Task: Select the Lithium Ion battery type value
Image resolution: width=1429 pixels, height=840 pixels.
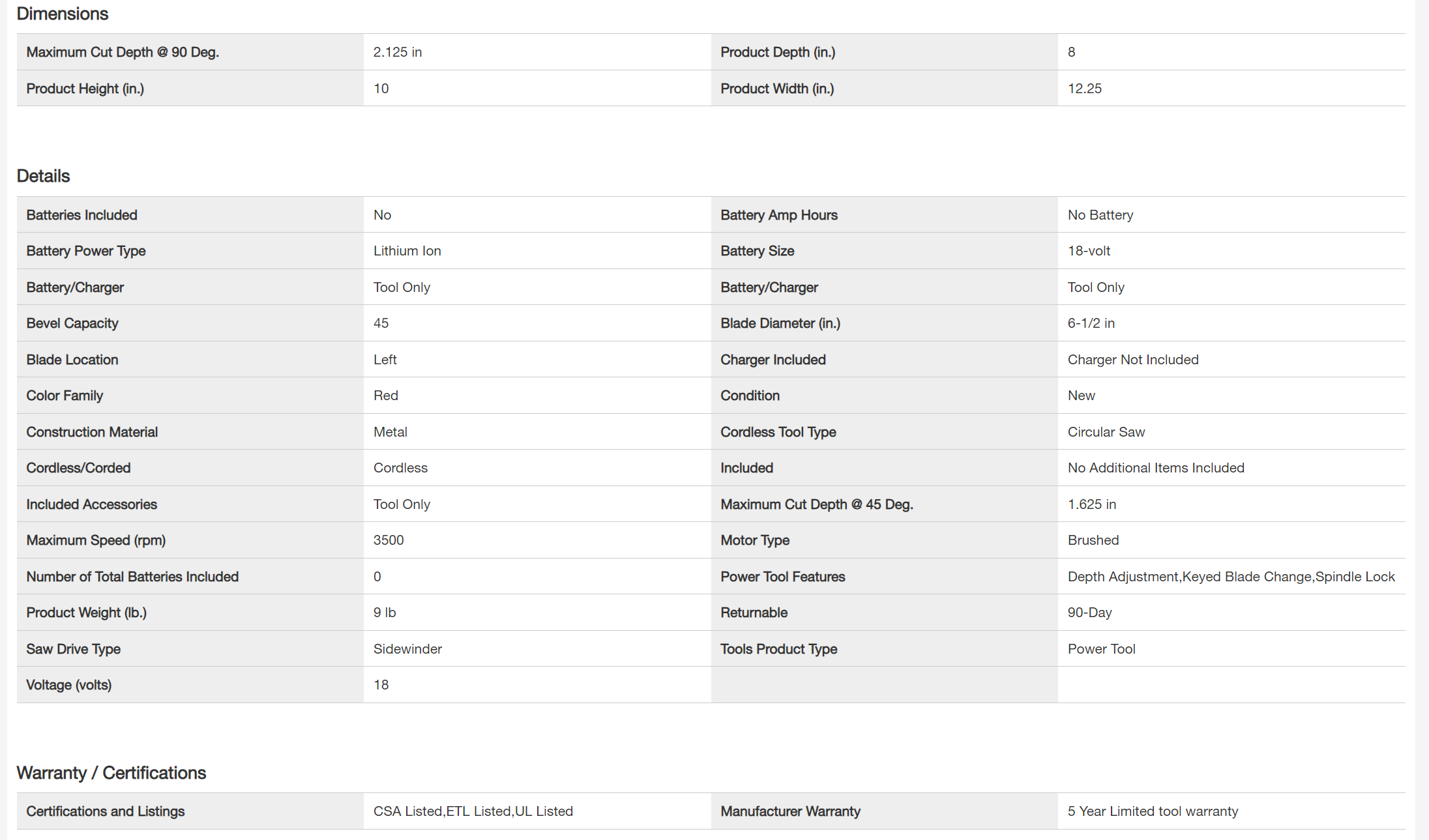Action: click(x=407, y=251)
